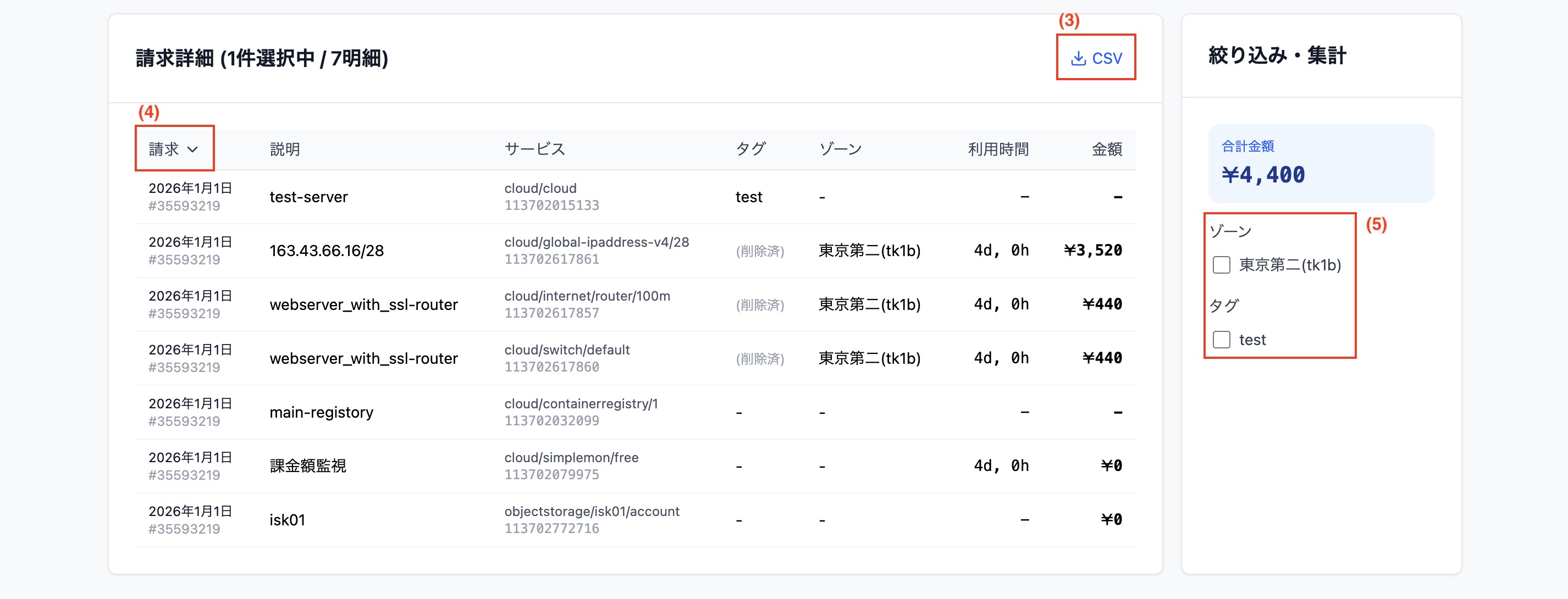Viewport: 1568px width, 599px height.
Task: Click the ¥0 amount in isk01 row
Action: (1112, 520)
